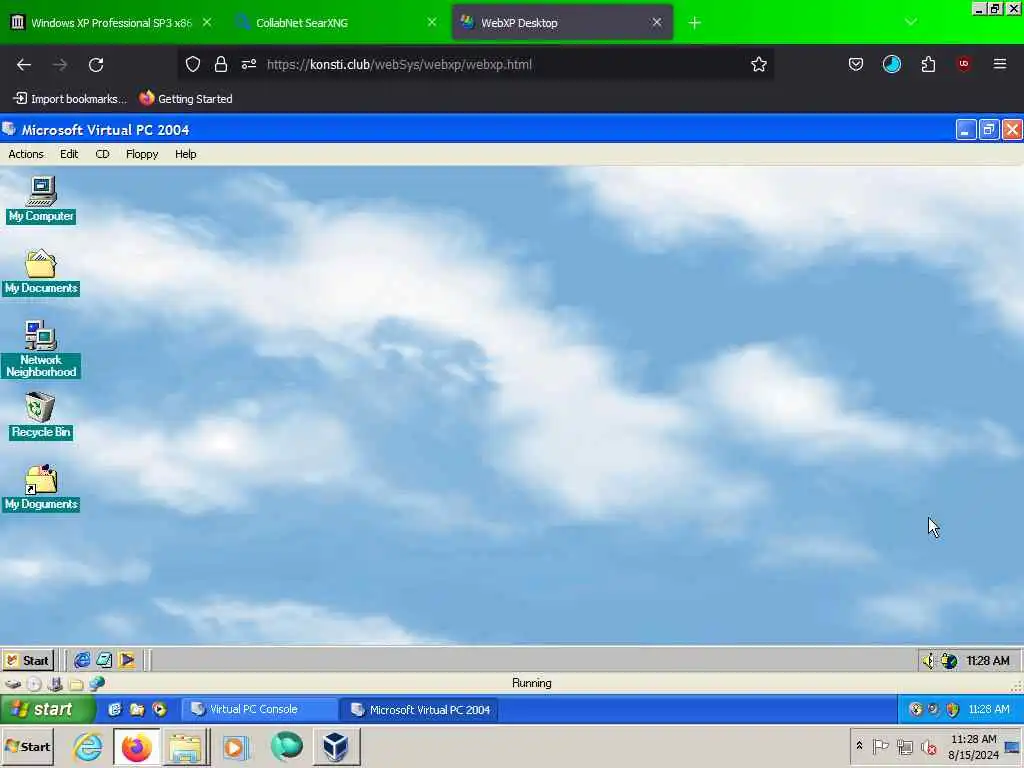The image size is (1024, 768).
Task: Open the Network Neighborhood desktop icon
Action: pos(40,349)
